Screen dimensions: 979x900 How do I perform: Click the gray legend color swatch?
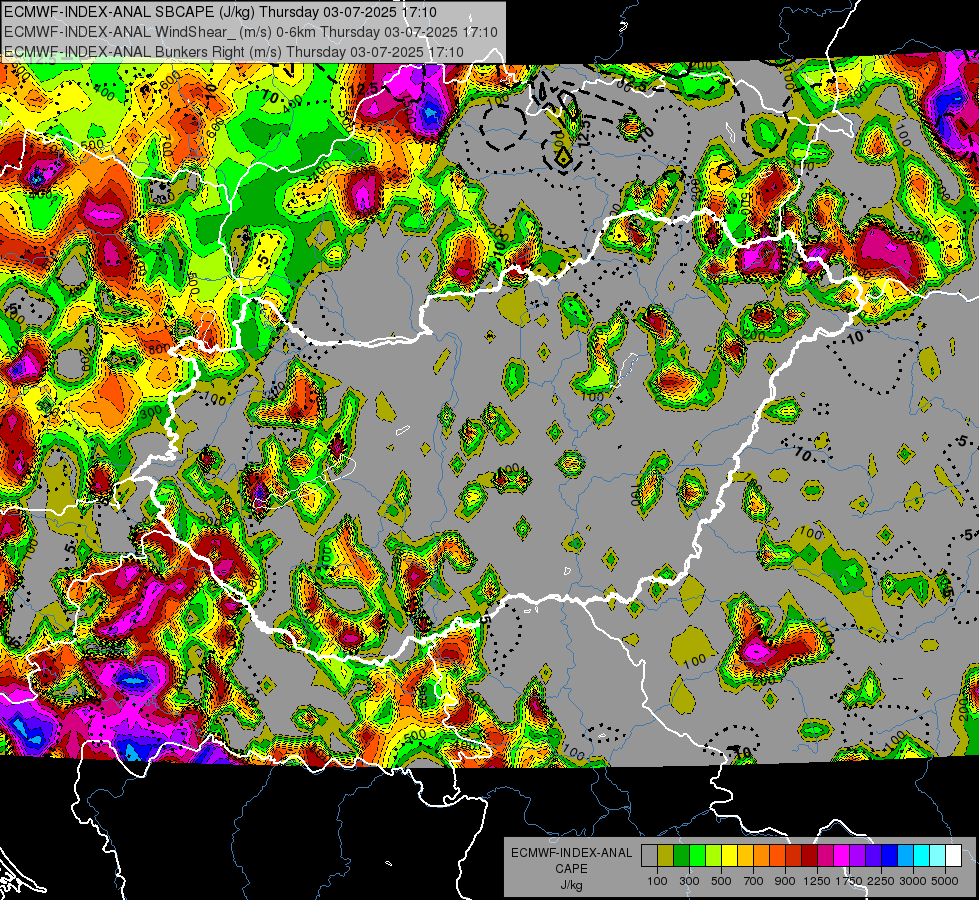(x=649, y=855)
